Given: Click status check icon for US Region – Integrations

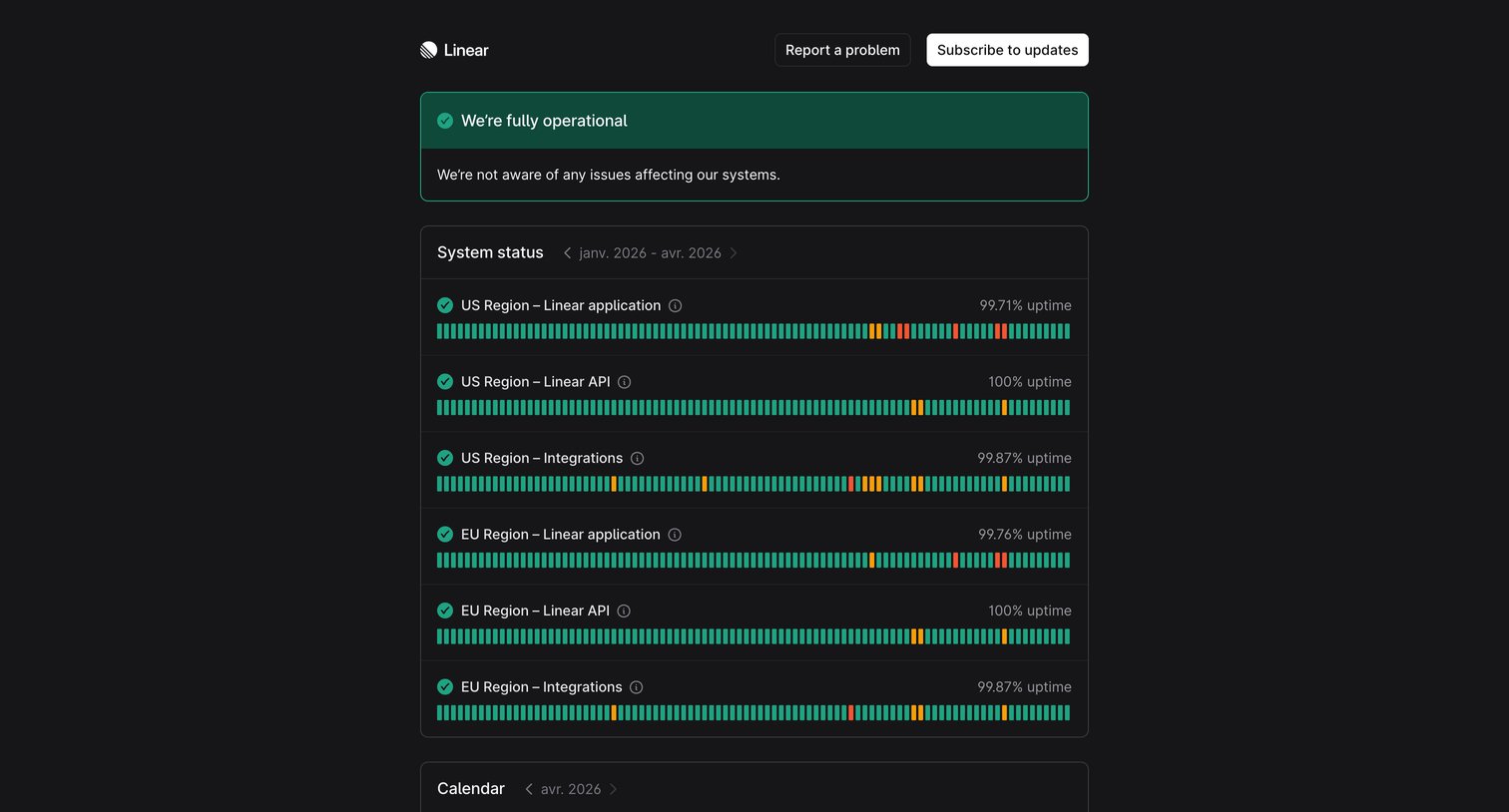Looking at the screenshot, I should click(x=445, y=458).
